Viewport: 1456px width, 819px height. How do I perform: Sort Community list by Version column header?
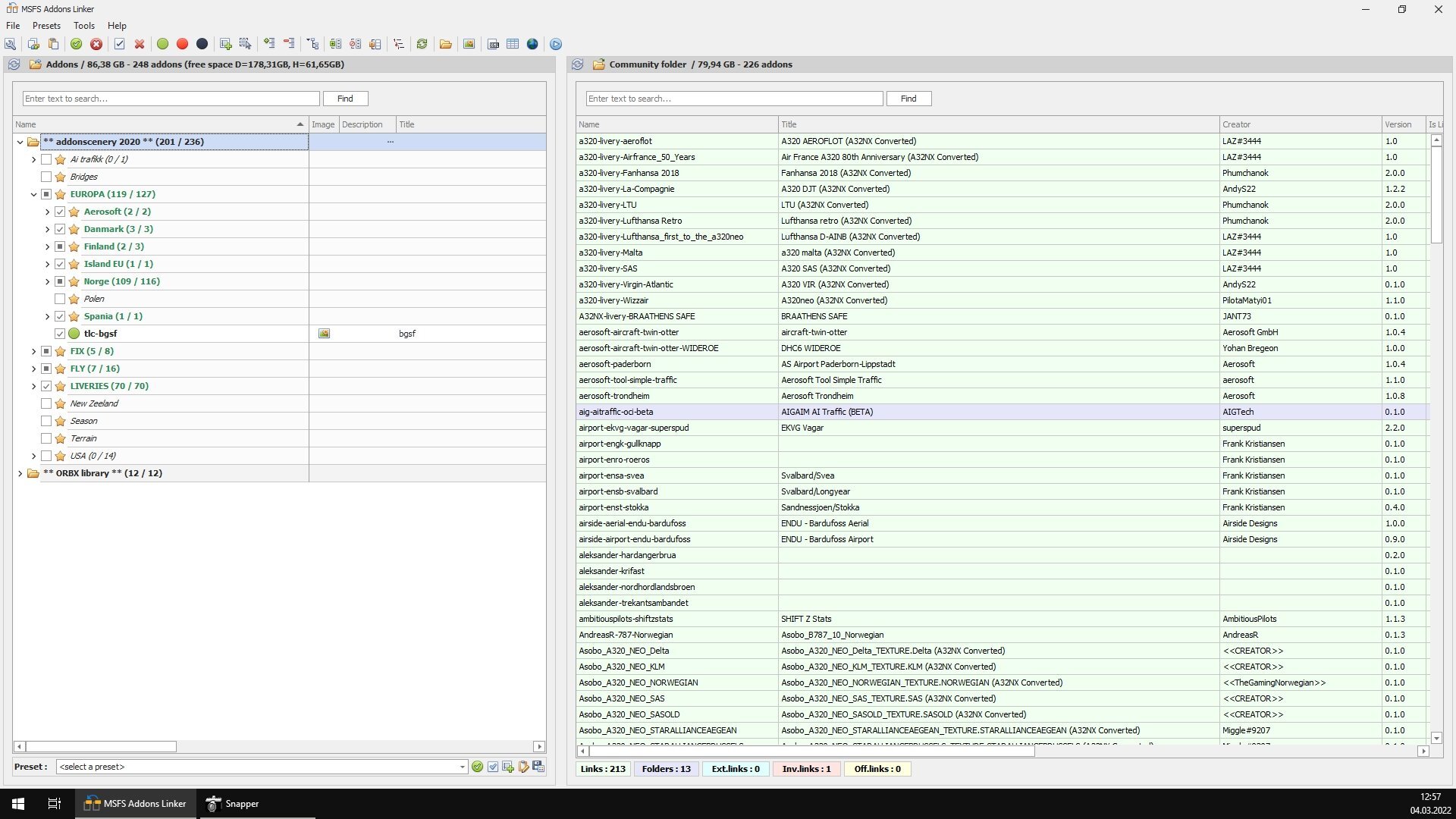pyautogui.click(x=1403, y=124)
